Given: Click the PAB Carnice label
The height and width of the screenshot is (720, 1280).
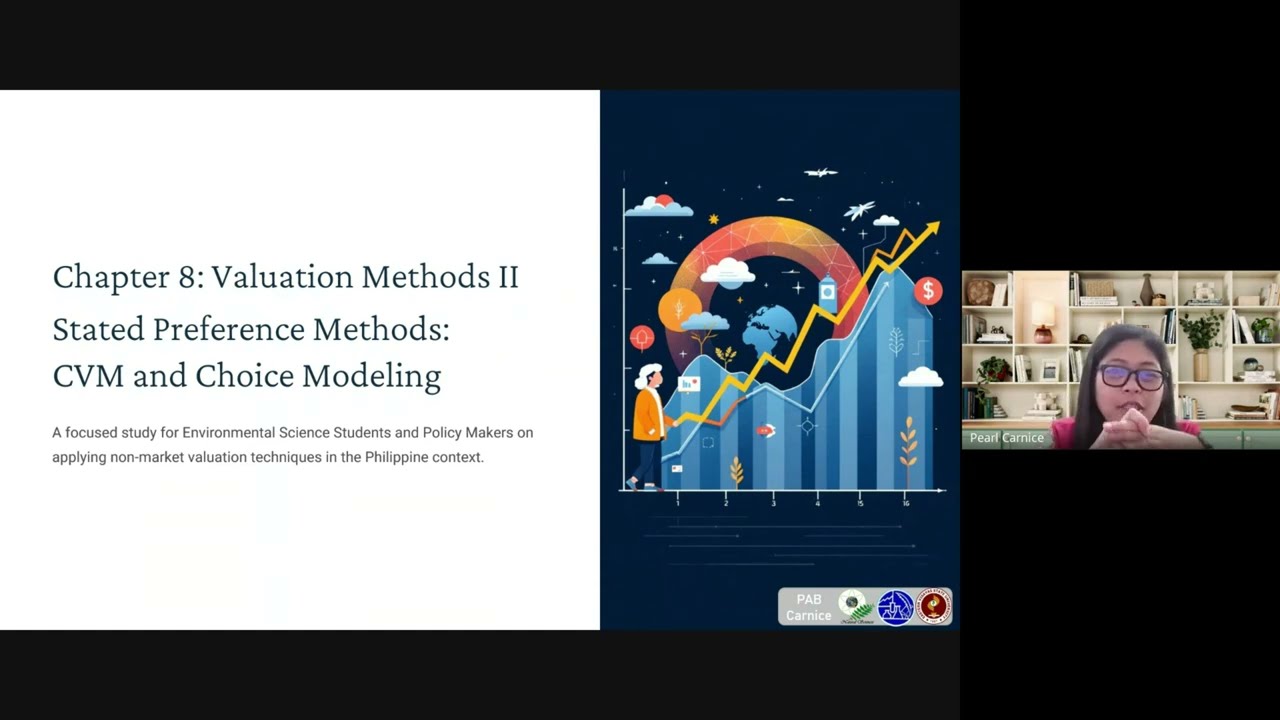Looking at the screenshot, I should coord(808,607).
